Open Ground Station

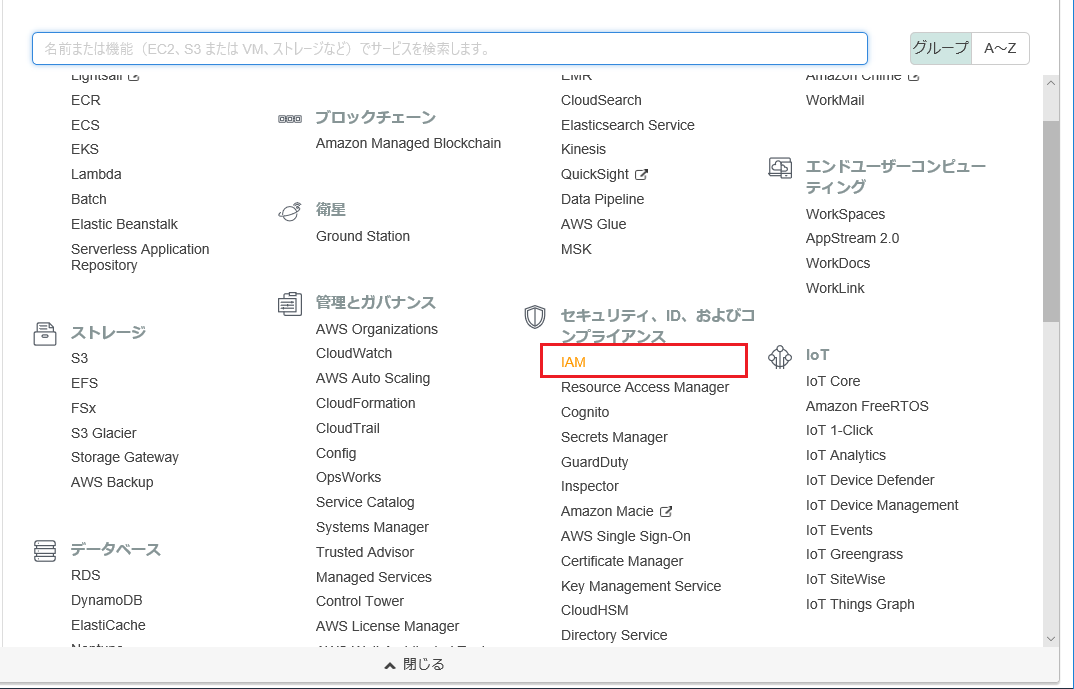[x=362, y=236]
